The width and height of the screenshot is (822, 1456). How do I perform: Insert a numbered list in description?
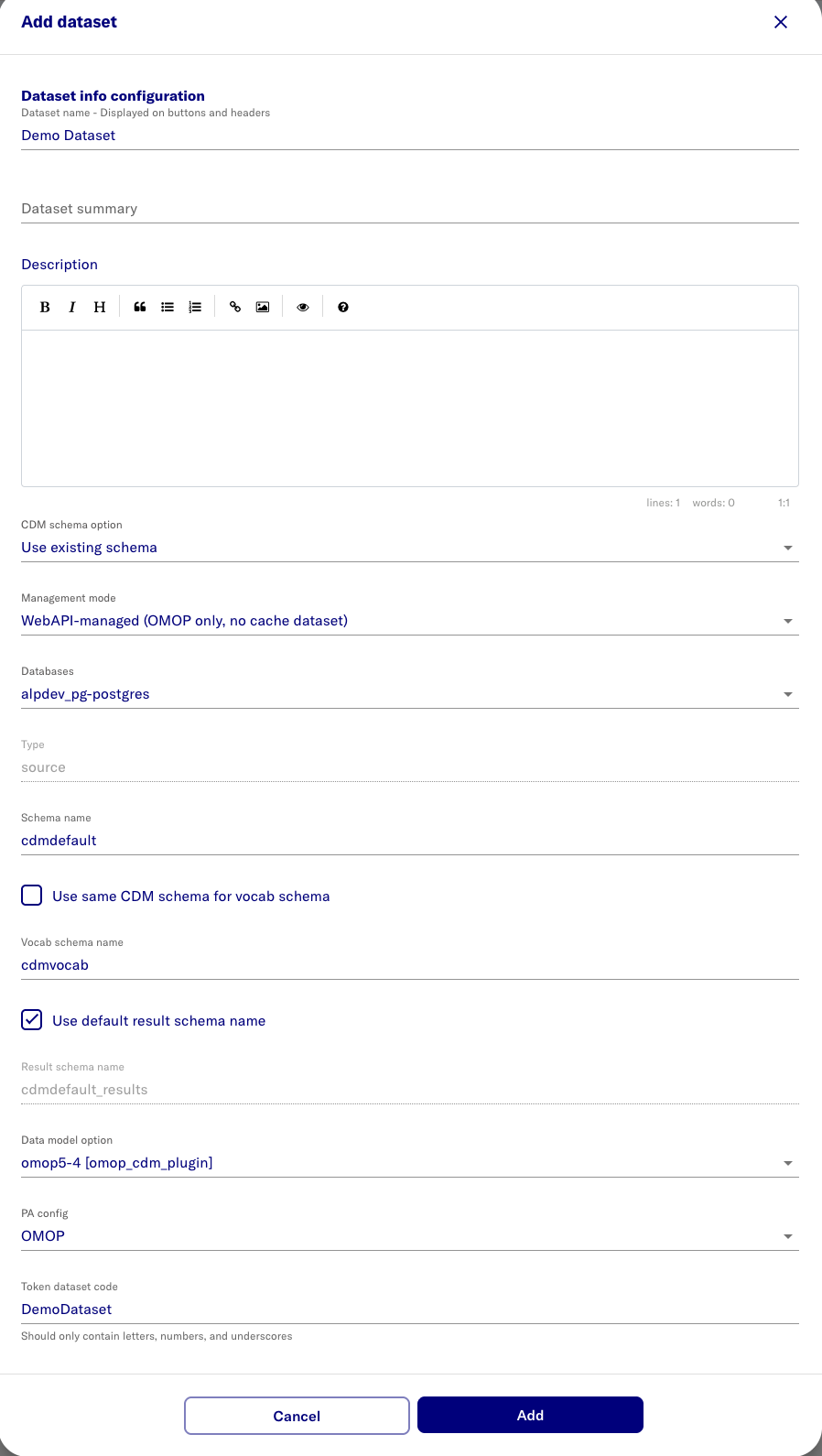[x=195, y=308]
